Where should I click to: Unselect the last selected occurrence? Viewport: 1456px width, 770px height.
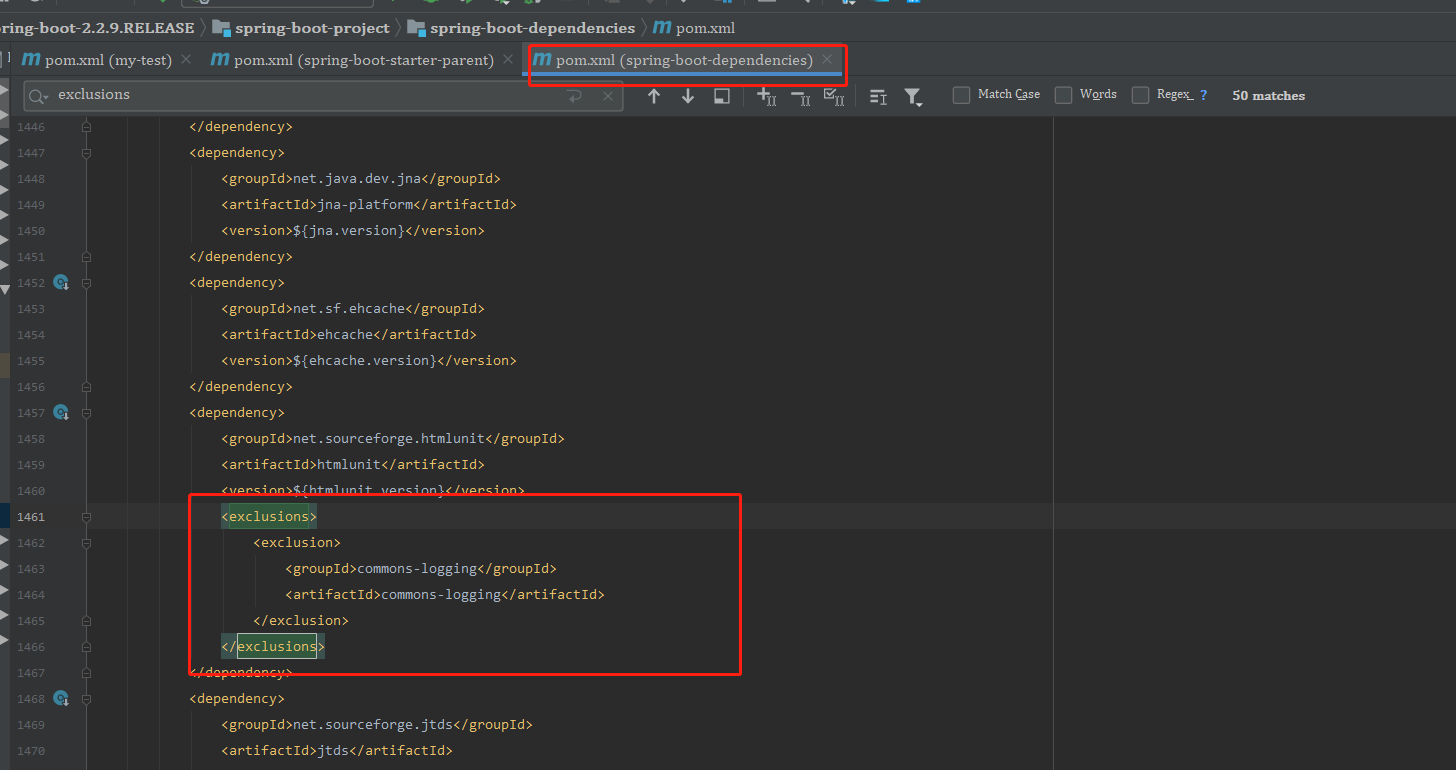(800, 96)
